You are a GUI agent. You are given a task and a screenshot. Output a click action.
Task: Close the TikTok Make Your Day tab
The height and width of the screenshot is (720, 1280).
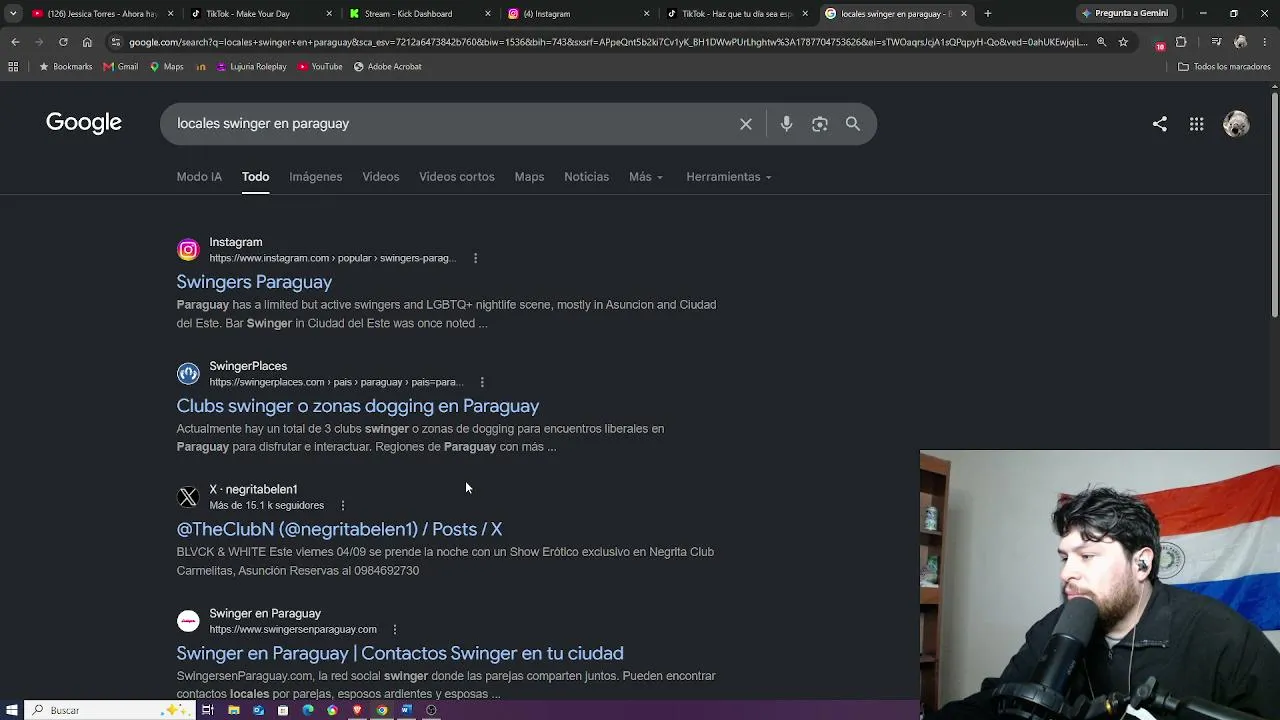(x=329, y=14)
